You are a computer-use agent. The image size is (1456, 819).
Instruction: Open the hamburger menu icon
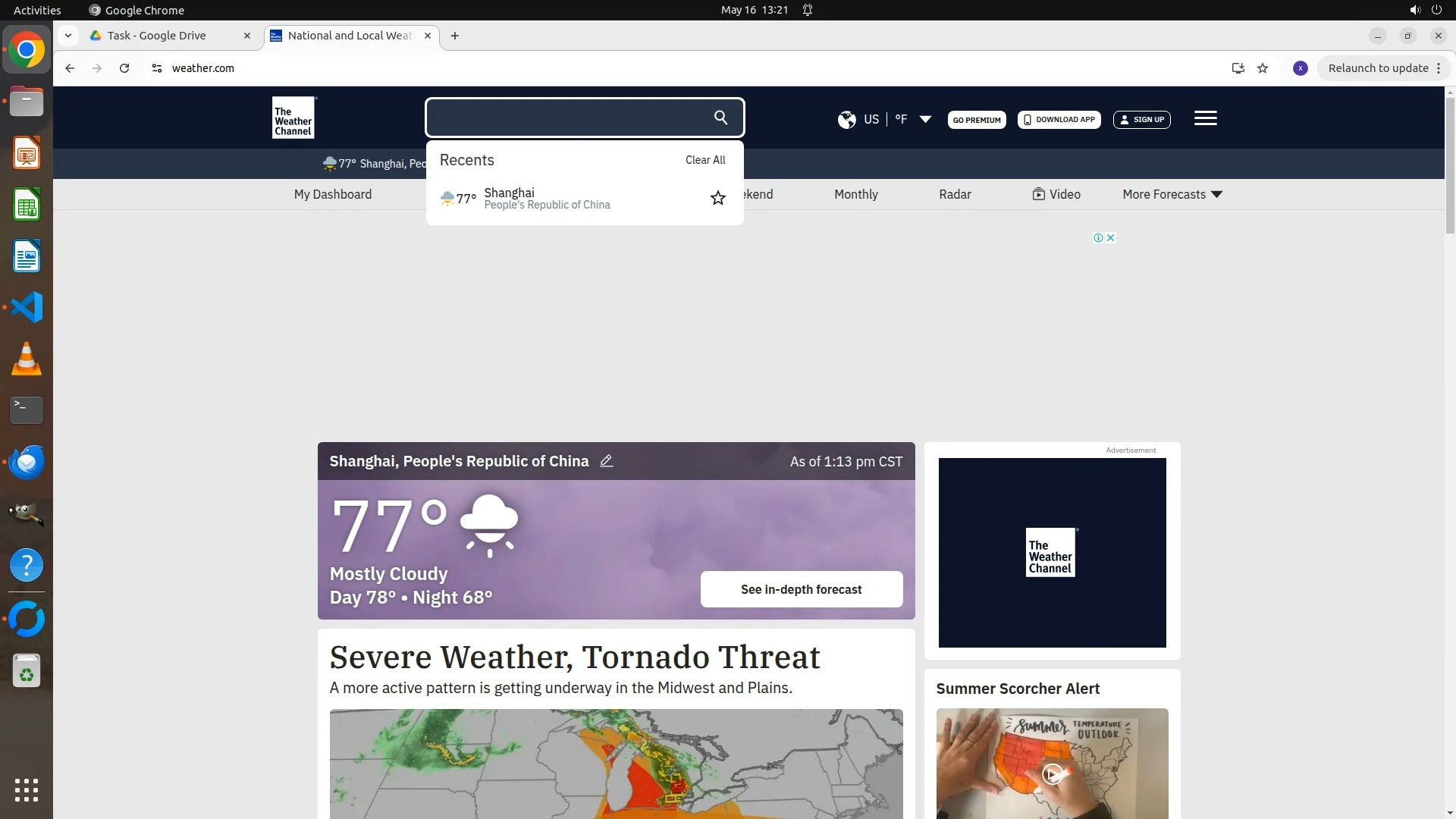1205,118
